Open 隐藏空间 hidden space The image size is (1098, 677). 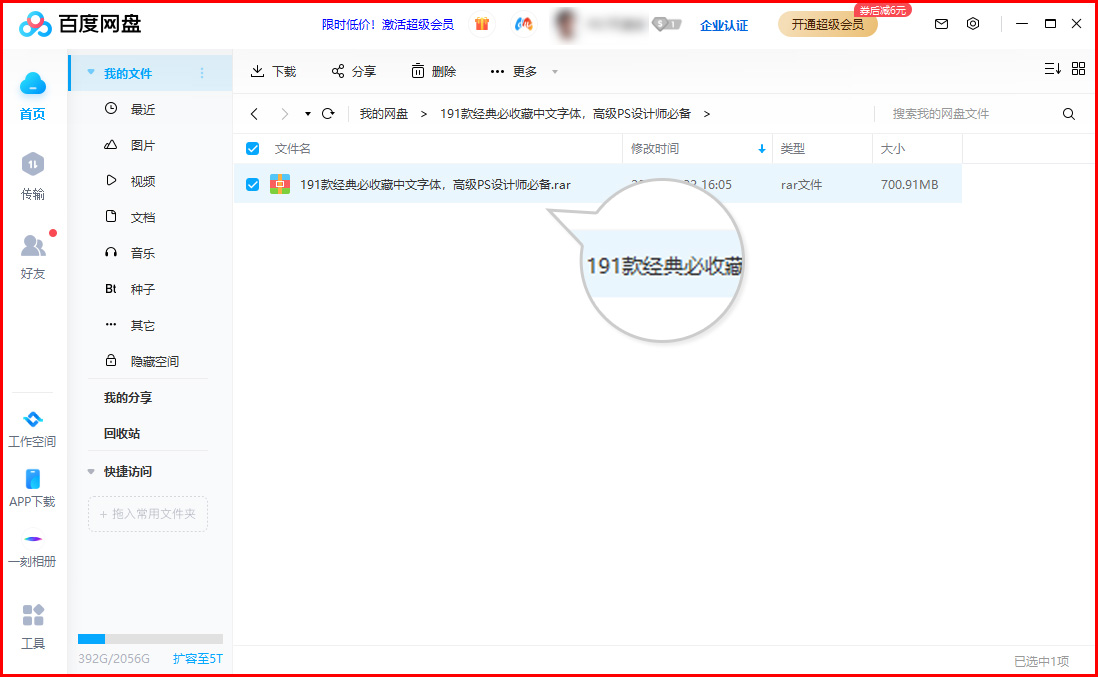coord(155,361)
